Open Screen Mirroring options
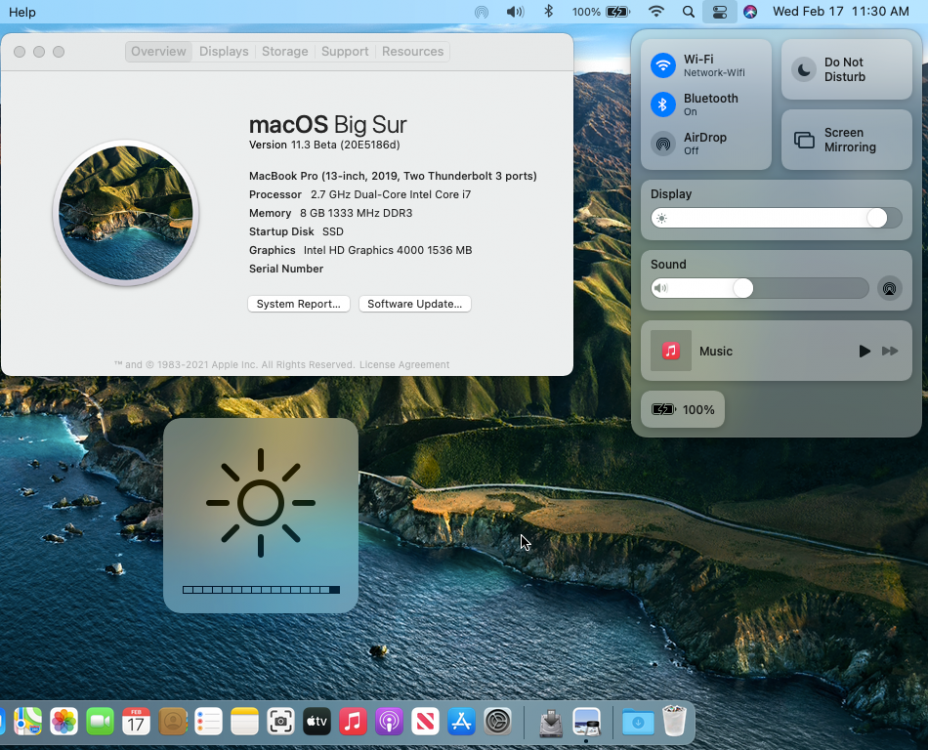The height and width of the screenshot is (750, 928). (x=846, y=140)
